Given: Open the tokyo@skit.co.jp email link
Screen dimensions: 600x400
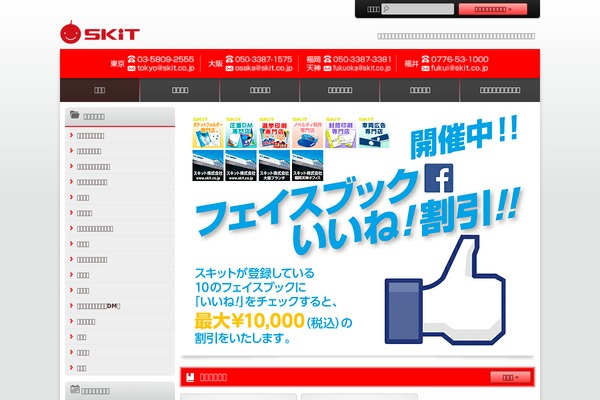Looking at the screenshot, I should (x=166, y=68).
